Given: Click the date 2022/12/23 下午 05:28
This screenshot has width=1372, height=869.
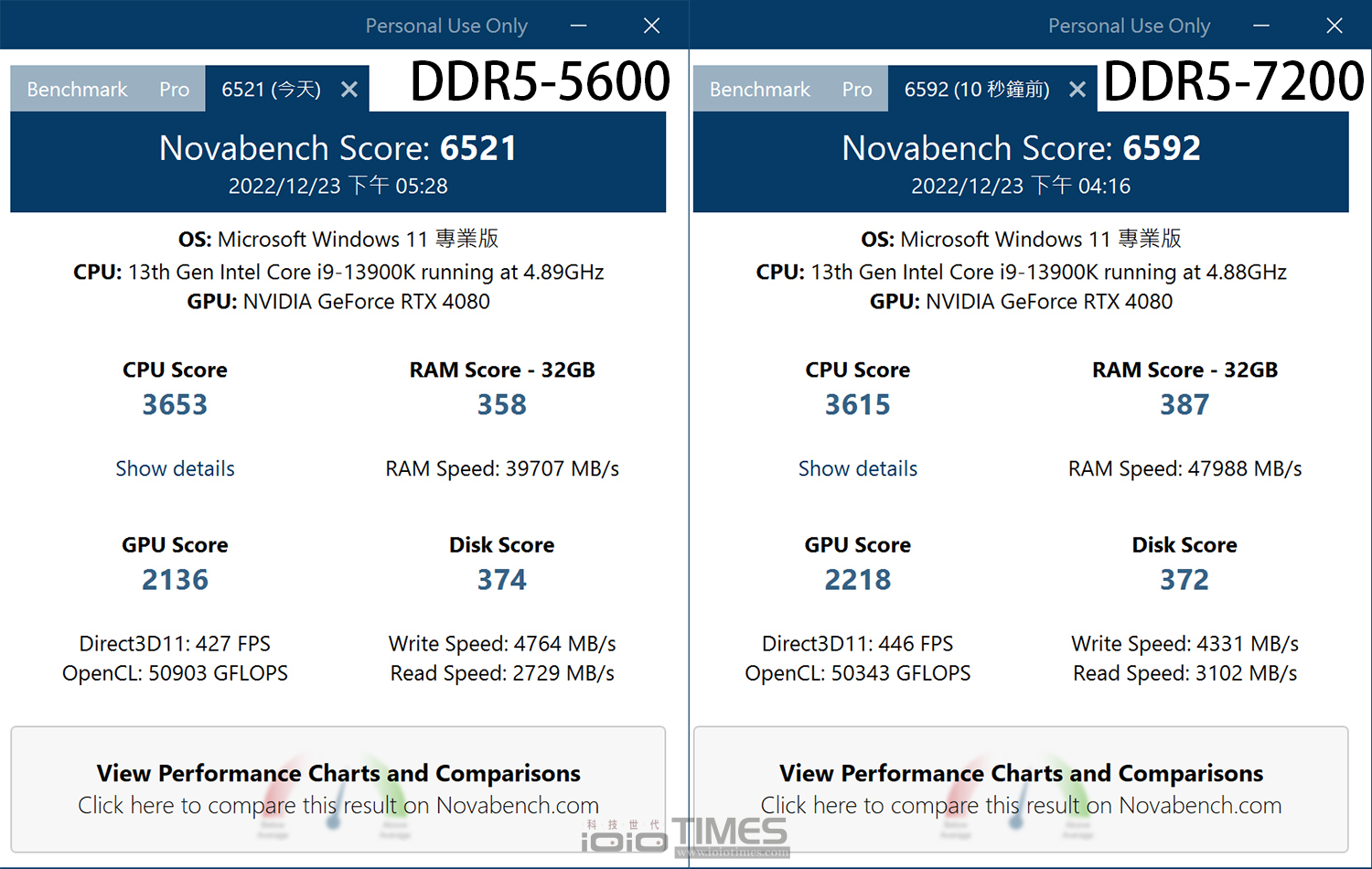Looking at the screenshot, I should point(338,187).
